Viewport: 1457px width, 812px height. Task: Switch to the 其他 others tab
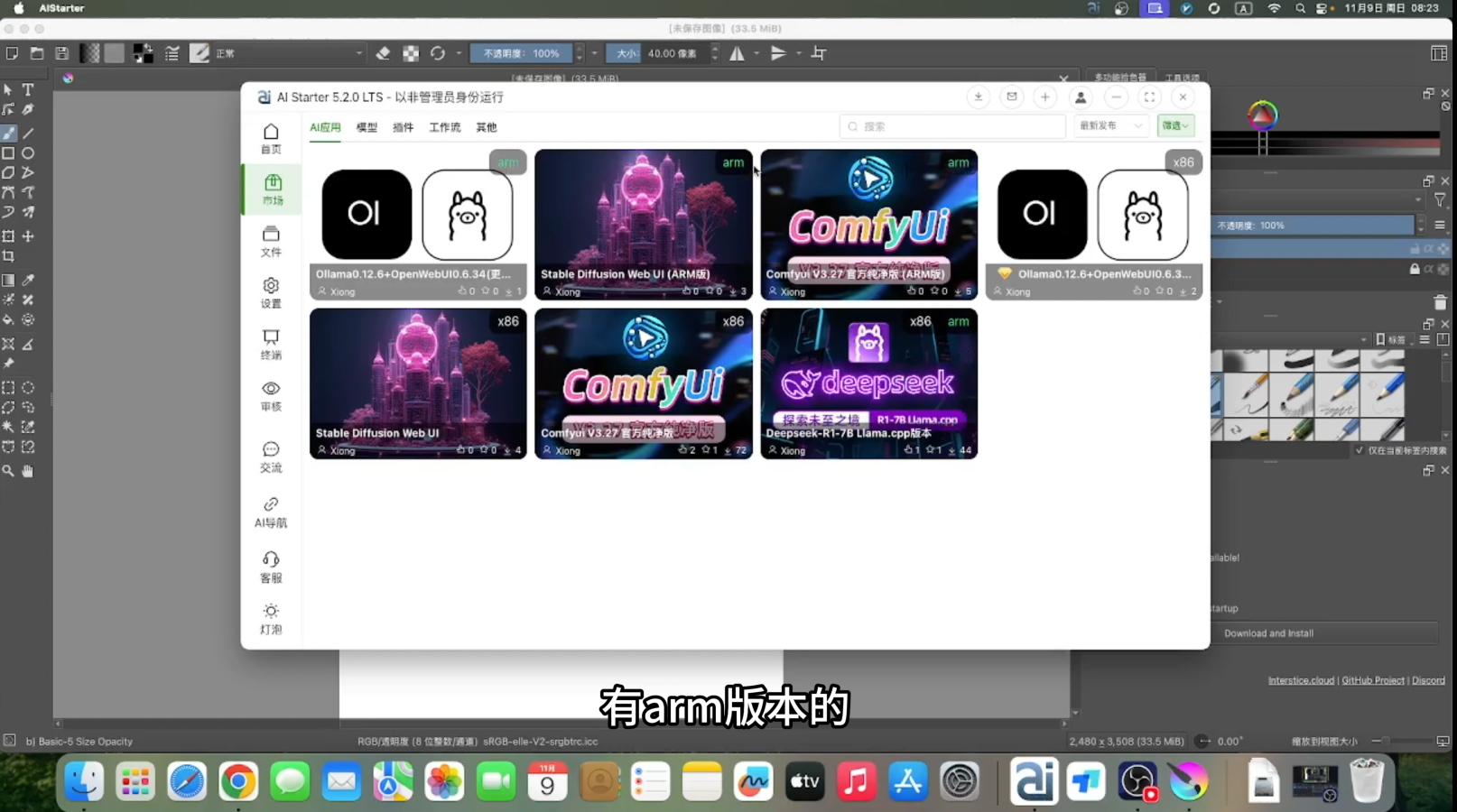pos(487,127)
